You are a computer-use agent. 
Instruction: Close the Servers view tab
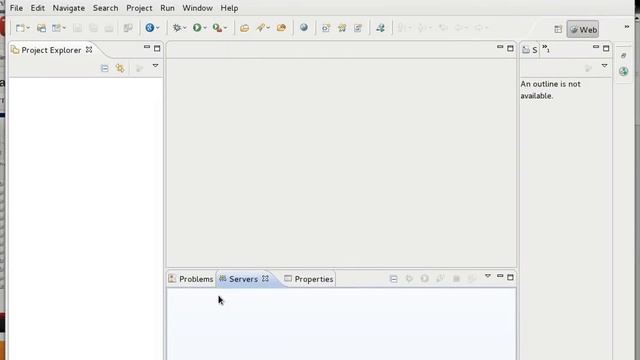coord(265,278)
